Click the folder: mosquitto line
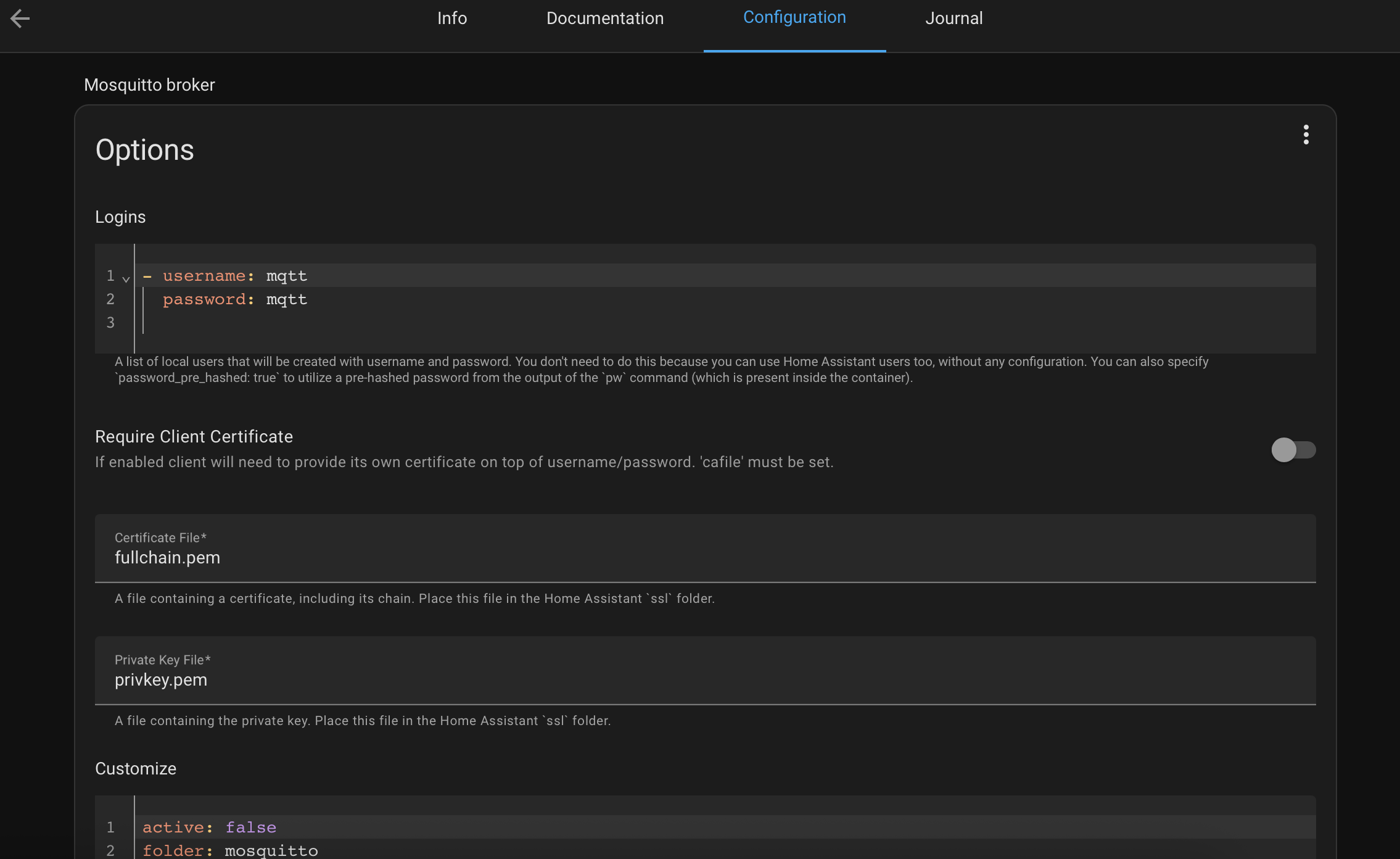 point(725,850)
